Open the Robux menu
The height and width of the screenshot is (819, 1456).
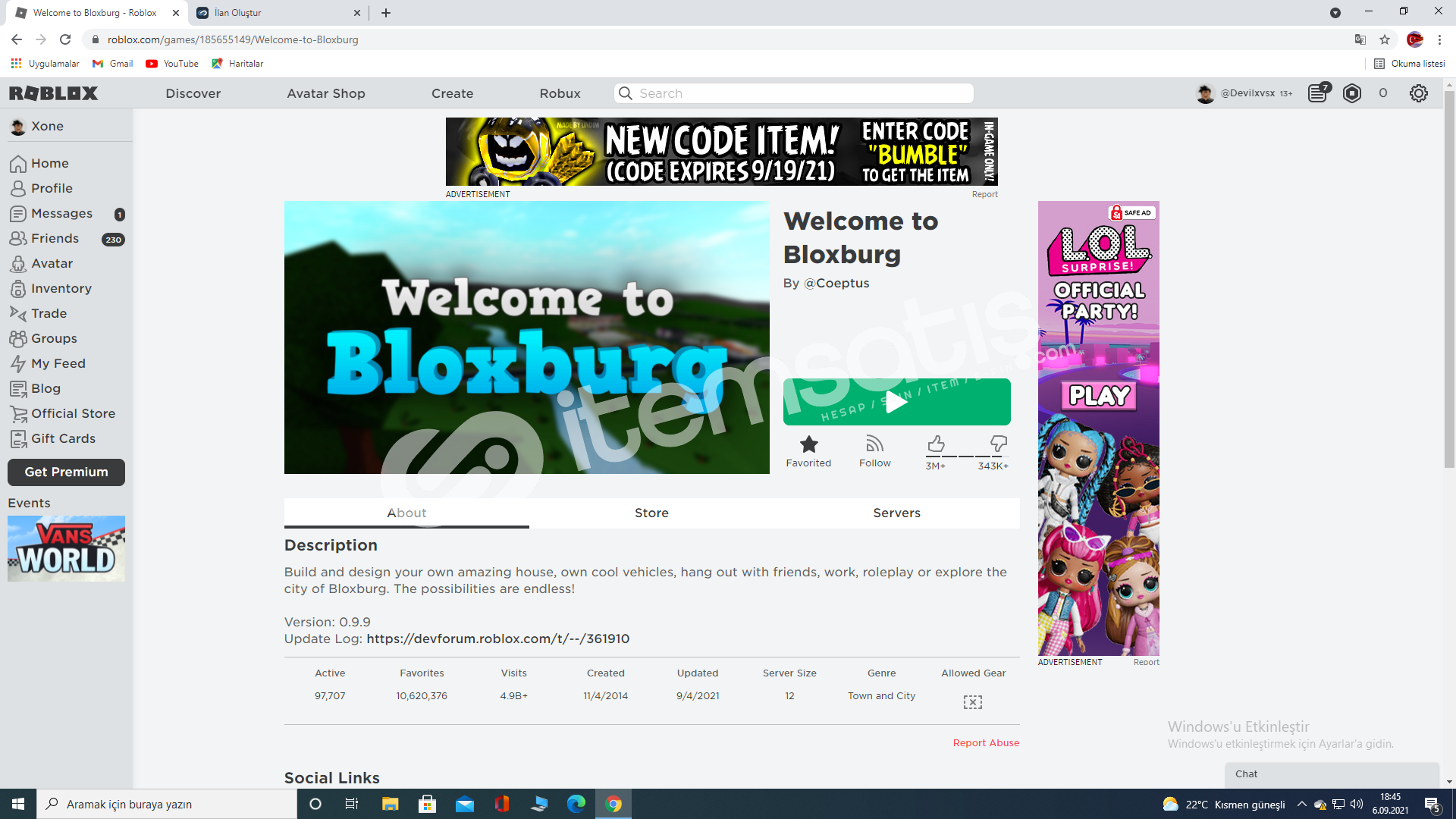point(560,93)
